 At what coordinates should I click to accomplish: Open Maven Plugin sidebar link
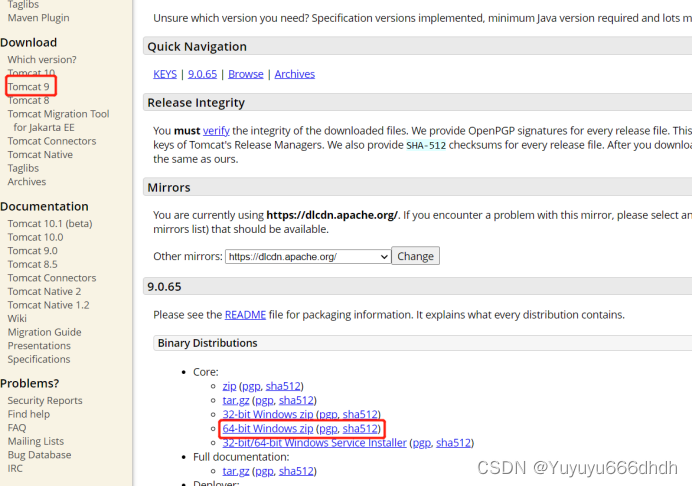pyautogui.click(x=38, y=18)
